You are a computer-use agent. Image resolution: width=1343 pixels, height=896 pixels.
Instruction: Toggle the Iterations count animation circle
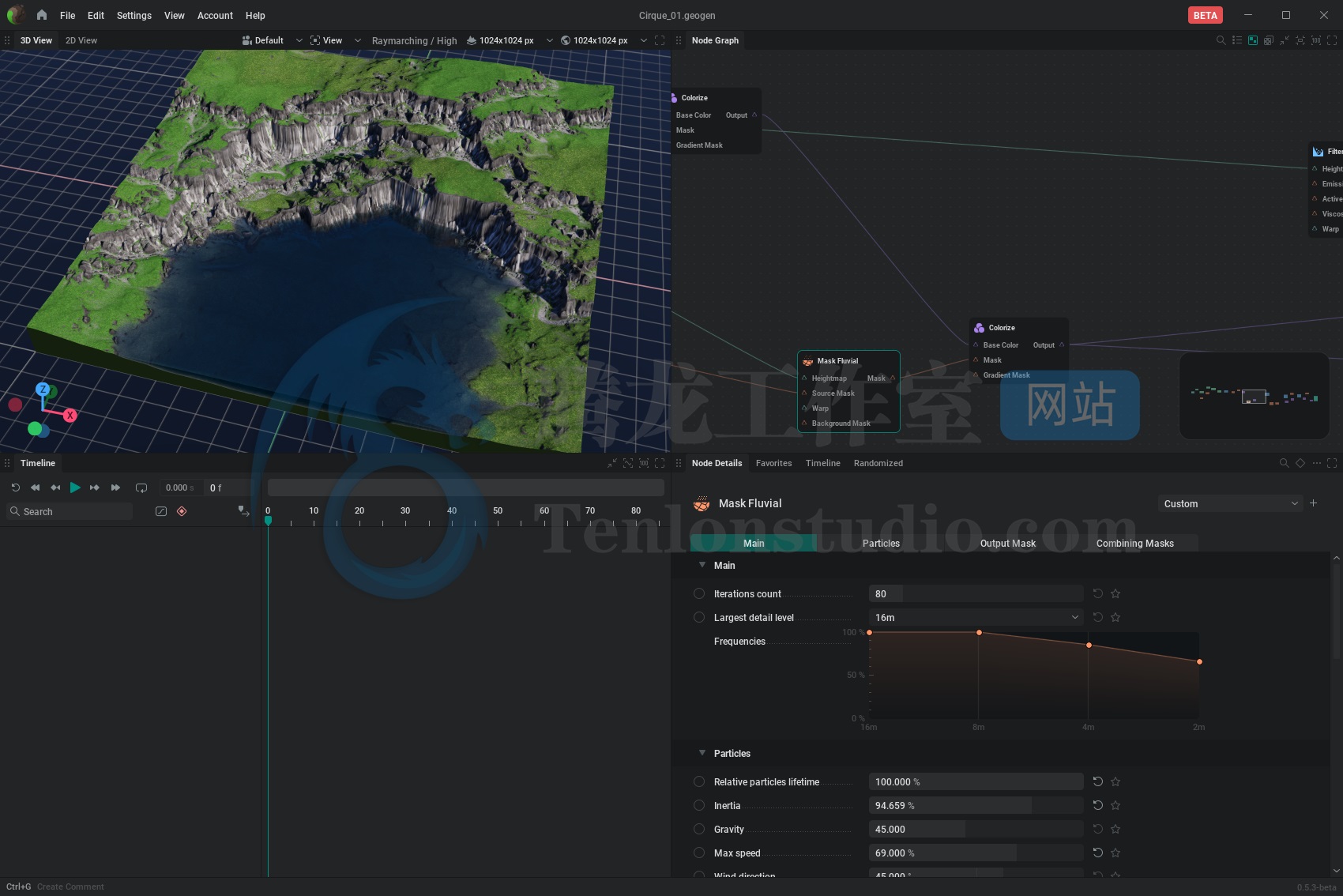tap(699, 593)
